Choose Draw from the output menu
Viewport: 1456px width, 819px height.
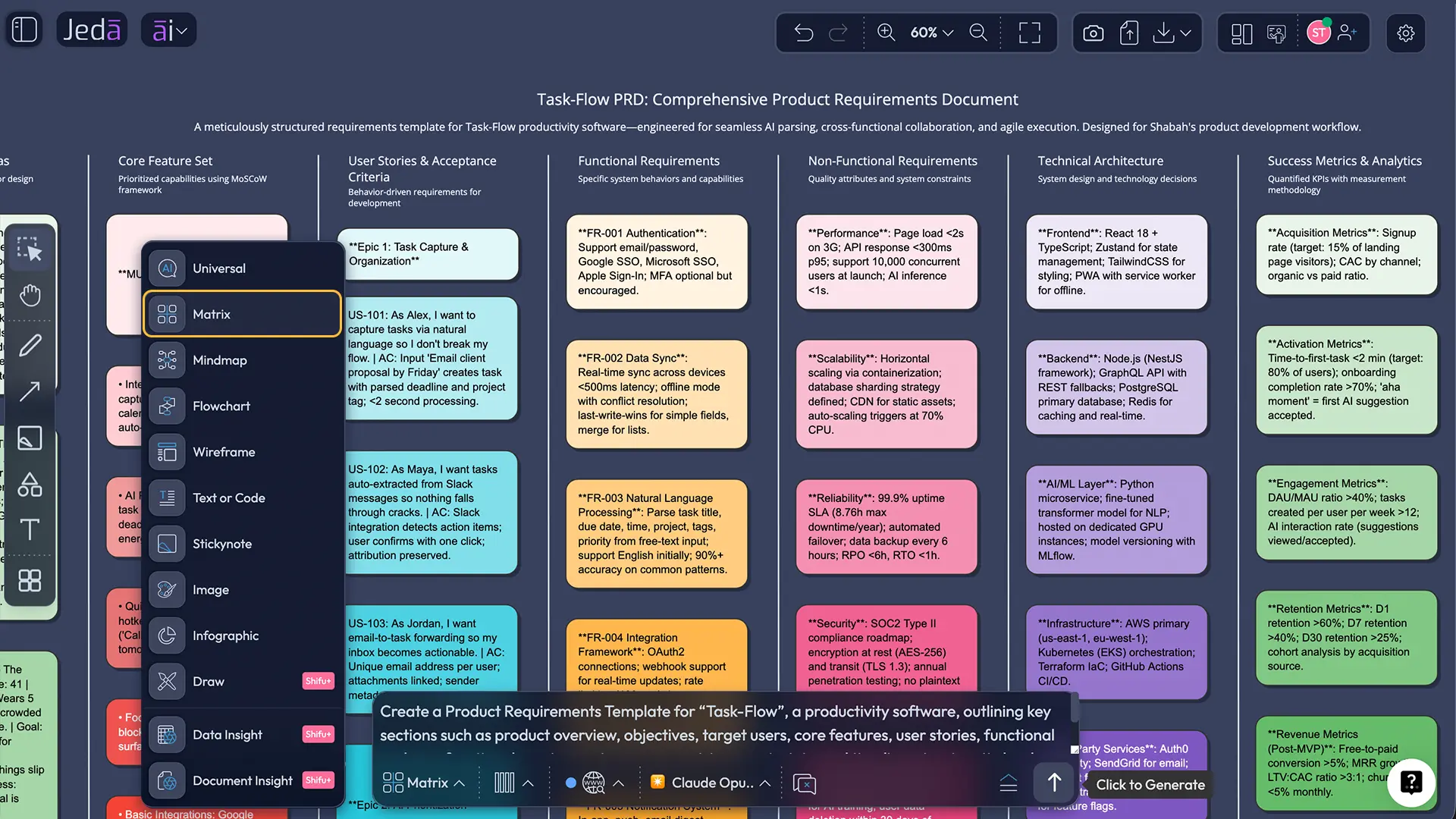pos(243,682)
